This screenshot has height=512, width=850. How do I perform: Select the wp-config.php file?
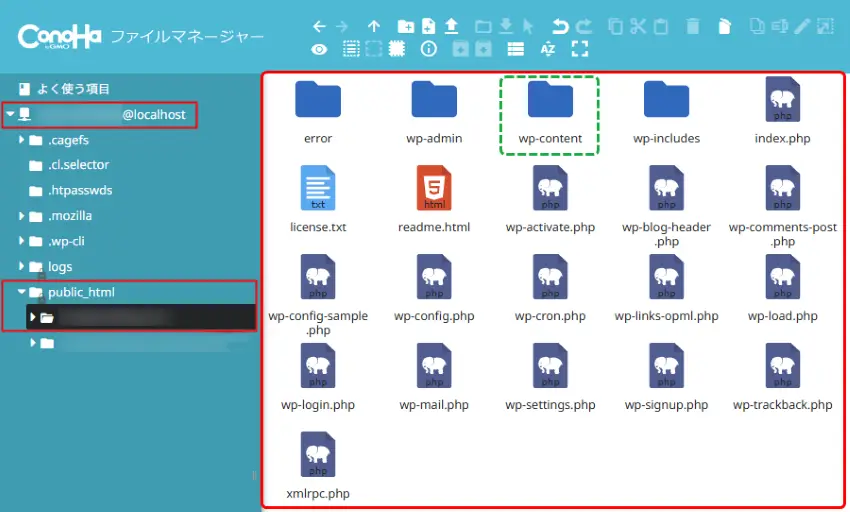pyautogui.click(x=434, y=290)
